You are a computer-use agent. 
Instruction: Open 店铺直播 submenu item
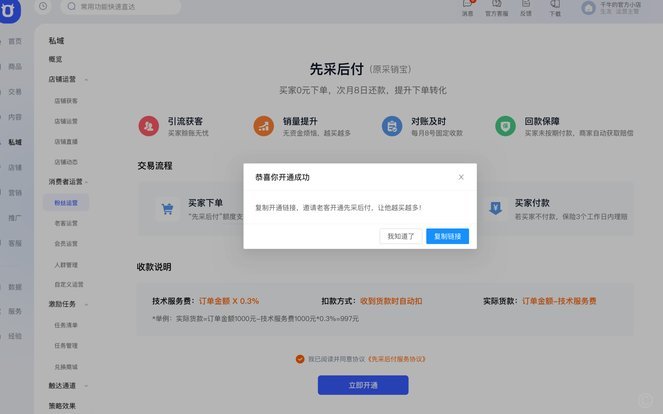[x=66, y=142]
